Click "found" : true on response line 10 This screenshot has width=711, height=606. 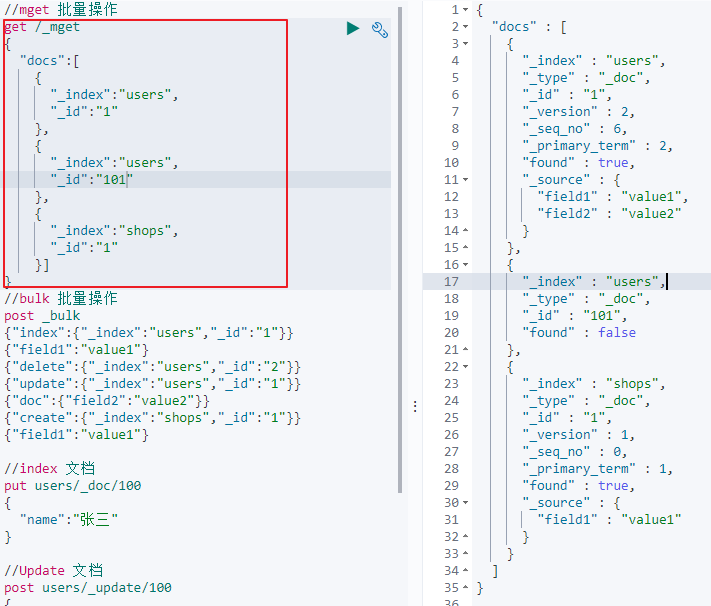point(579,163)
